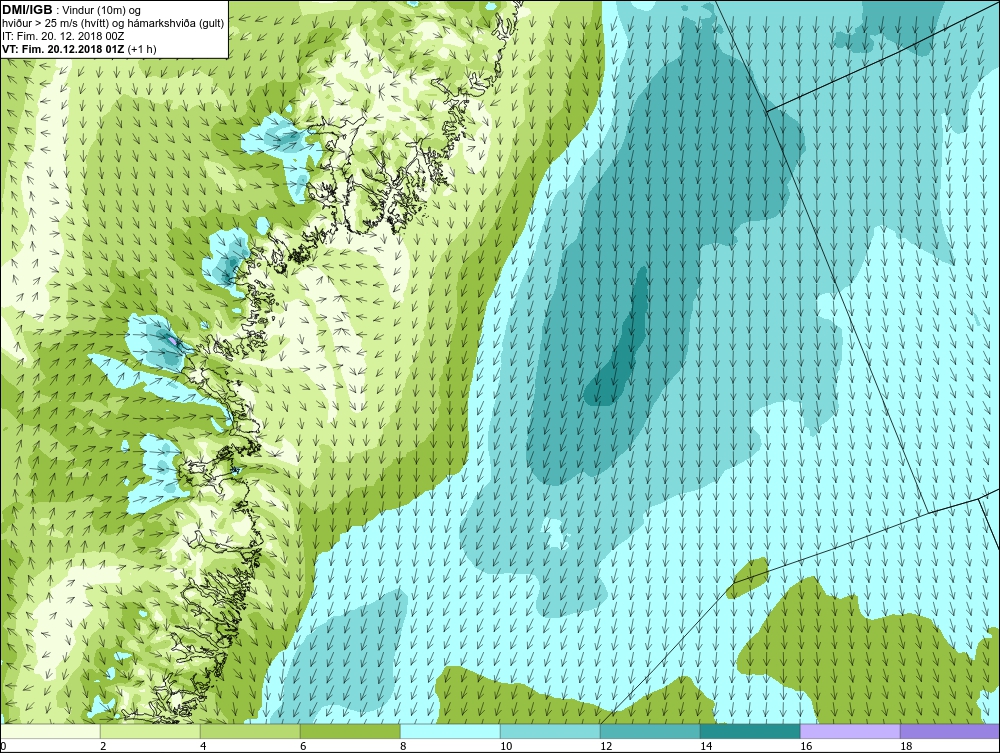This screenshot has width=1000, height=753.
Task: Click the legend scale label '8'
Action: click(402, 746)
